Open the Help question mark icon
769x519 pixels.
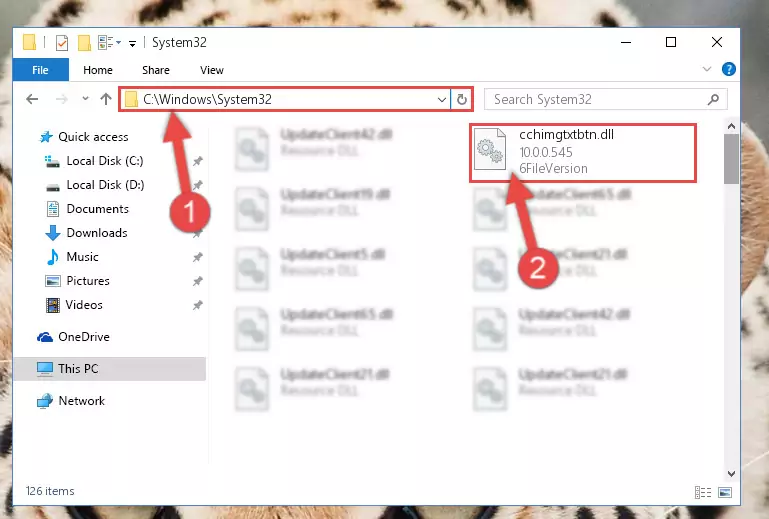coord(729,69)
